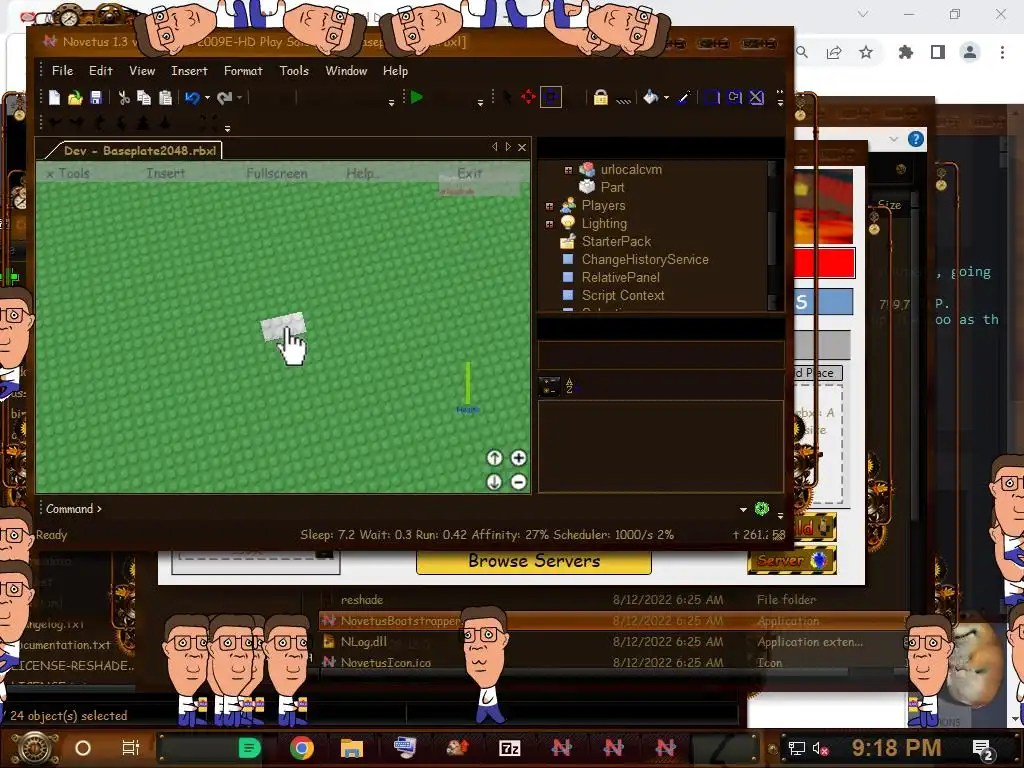The width and height of the screenshot is (1024, 768).
Task: Click the Ungroup icon next to Group
Action: 735,98
